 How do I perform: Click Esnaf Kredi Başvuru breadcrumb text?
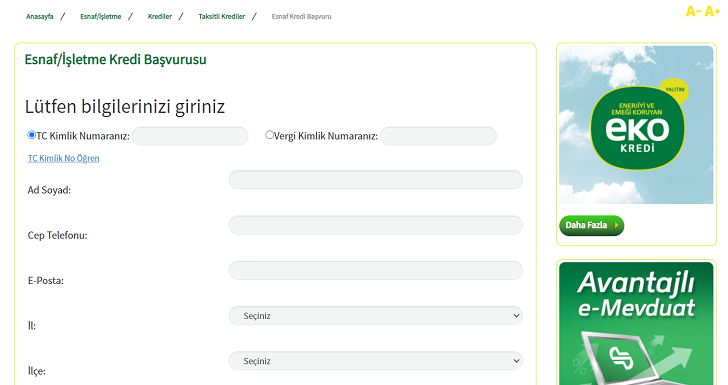(301, 16)
